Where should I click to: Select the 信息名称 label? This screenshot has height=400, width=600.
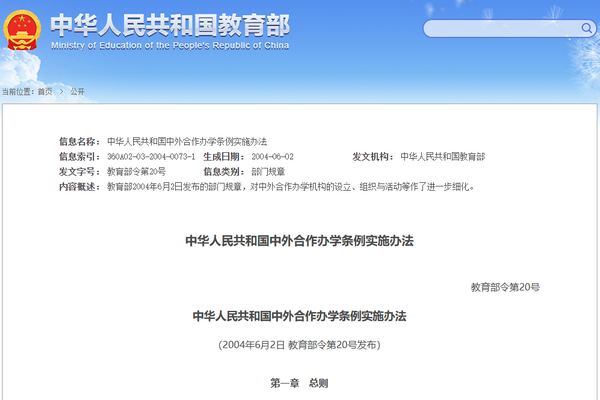(79, 141)
